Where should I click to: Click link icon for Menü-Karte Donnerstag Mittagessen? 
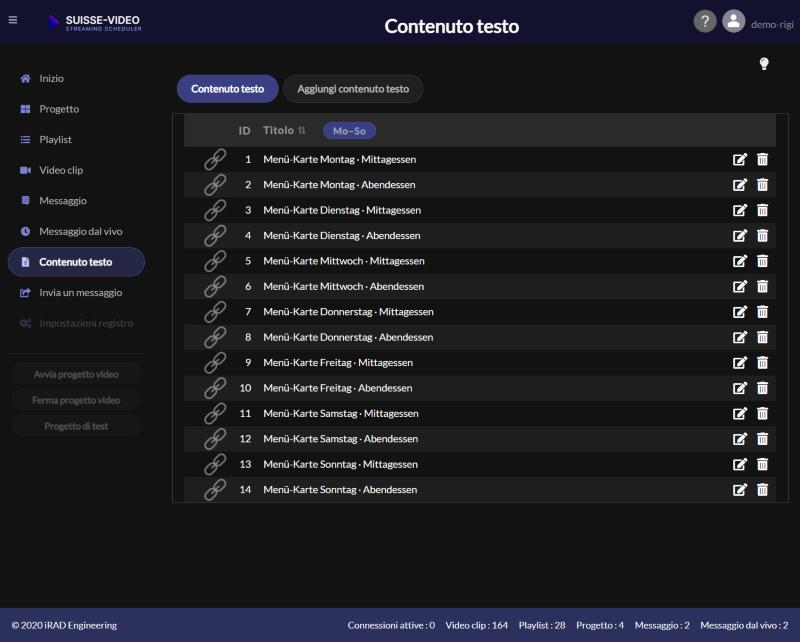215,312
